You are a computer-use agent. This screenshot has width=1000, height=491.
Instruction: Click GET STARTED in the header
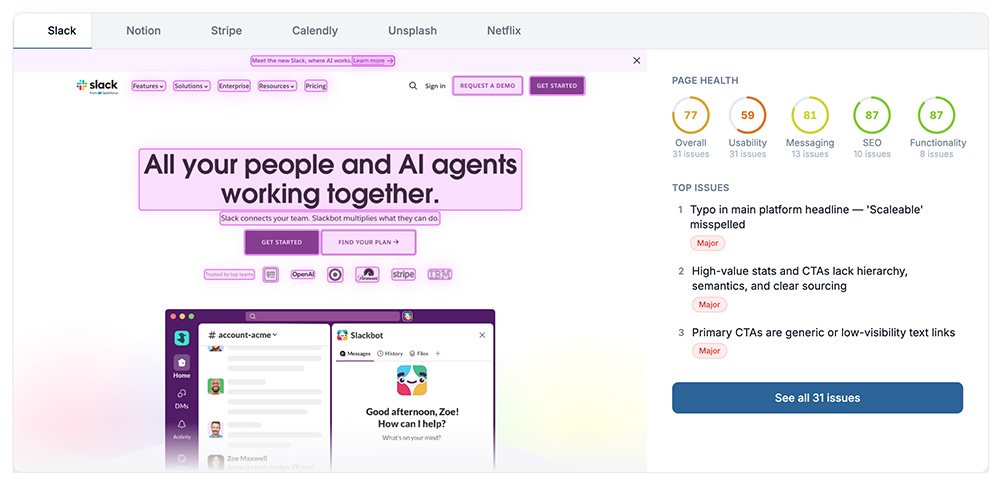(x=557, y=86)
